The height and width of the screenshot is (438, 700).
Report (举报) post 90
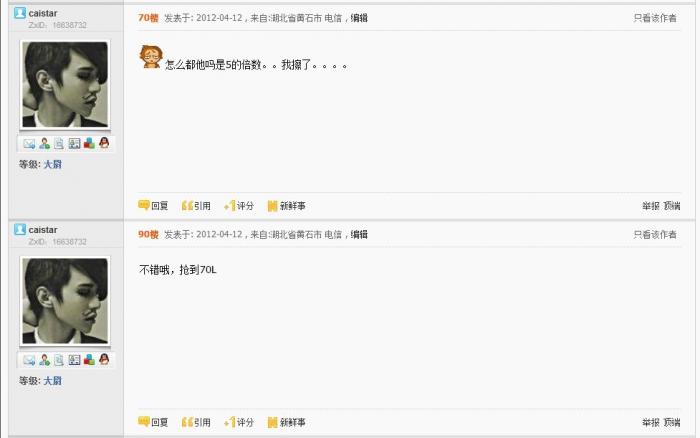650,422
